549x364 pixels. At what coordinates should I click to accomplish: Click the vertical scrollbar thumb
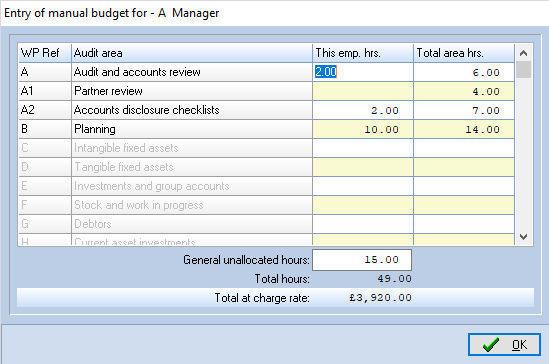tap(523, 70)
